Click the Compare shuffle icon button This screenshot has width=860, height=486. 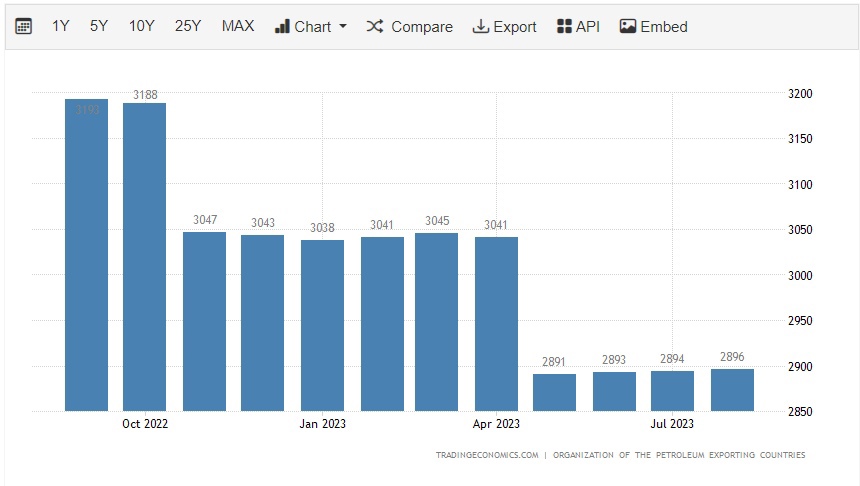410,27
